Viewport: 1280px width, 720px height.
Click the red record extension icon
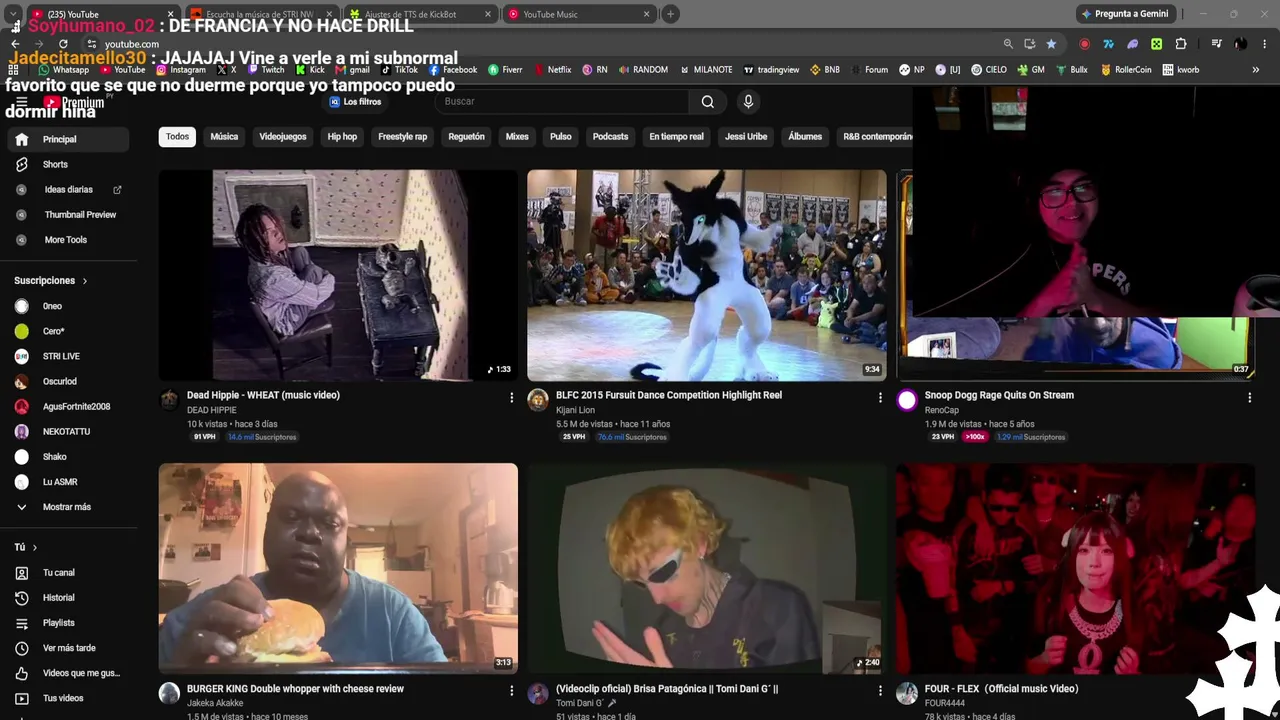coord(1085,44)
